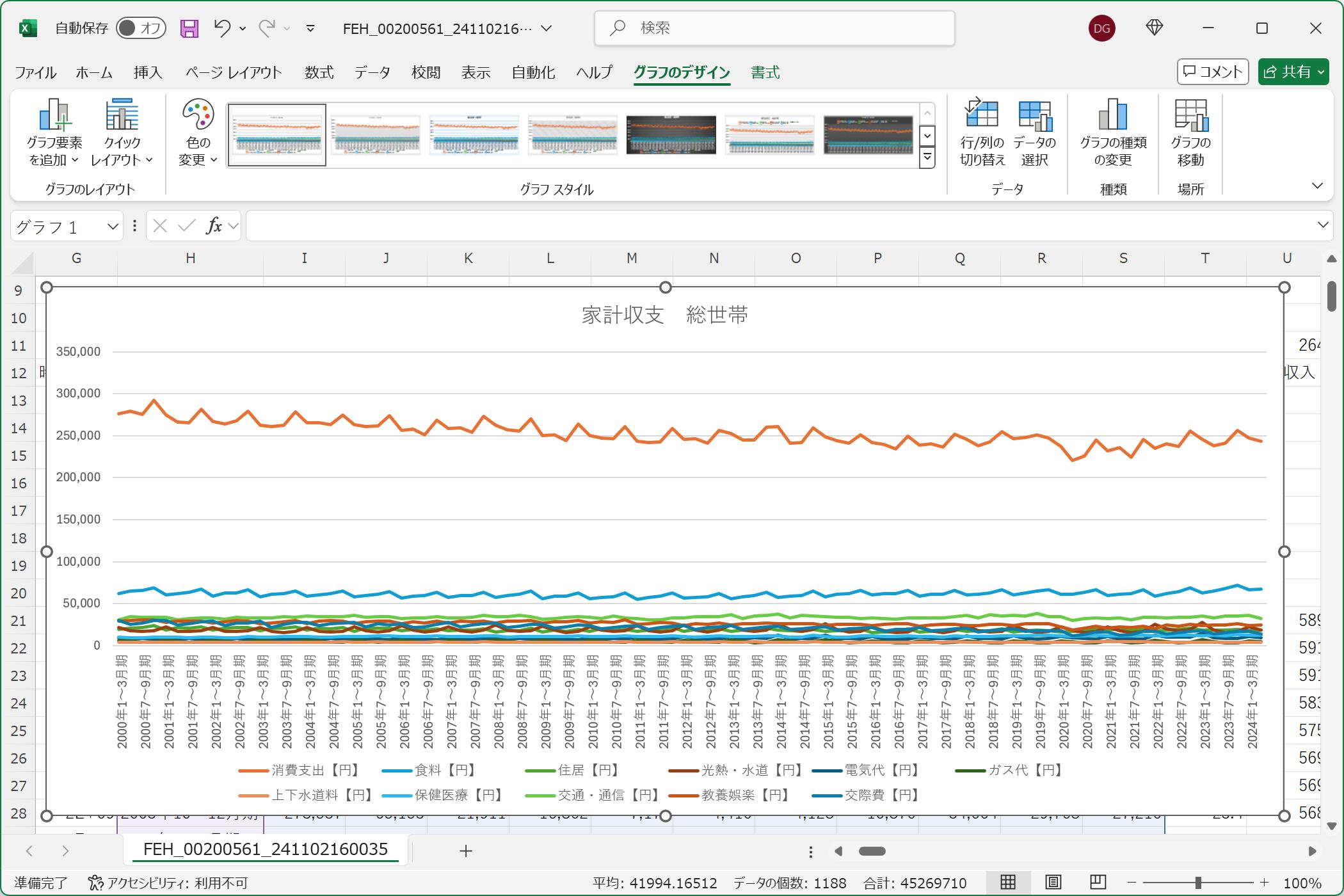Switch to Page Layout view icon

1053,883
